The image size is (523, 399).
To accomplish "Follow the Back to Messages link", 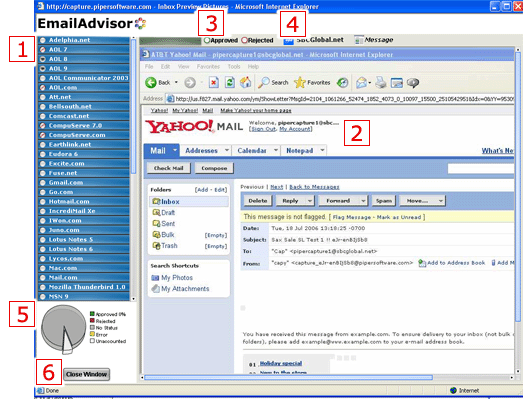I will coord(314,187).
